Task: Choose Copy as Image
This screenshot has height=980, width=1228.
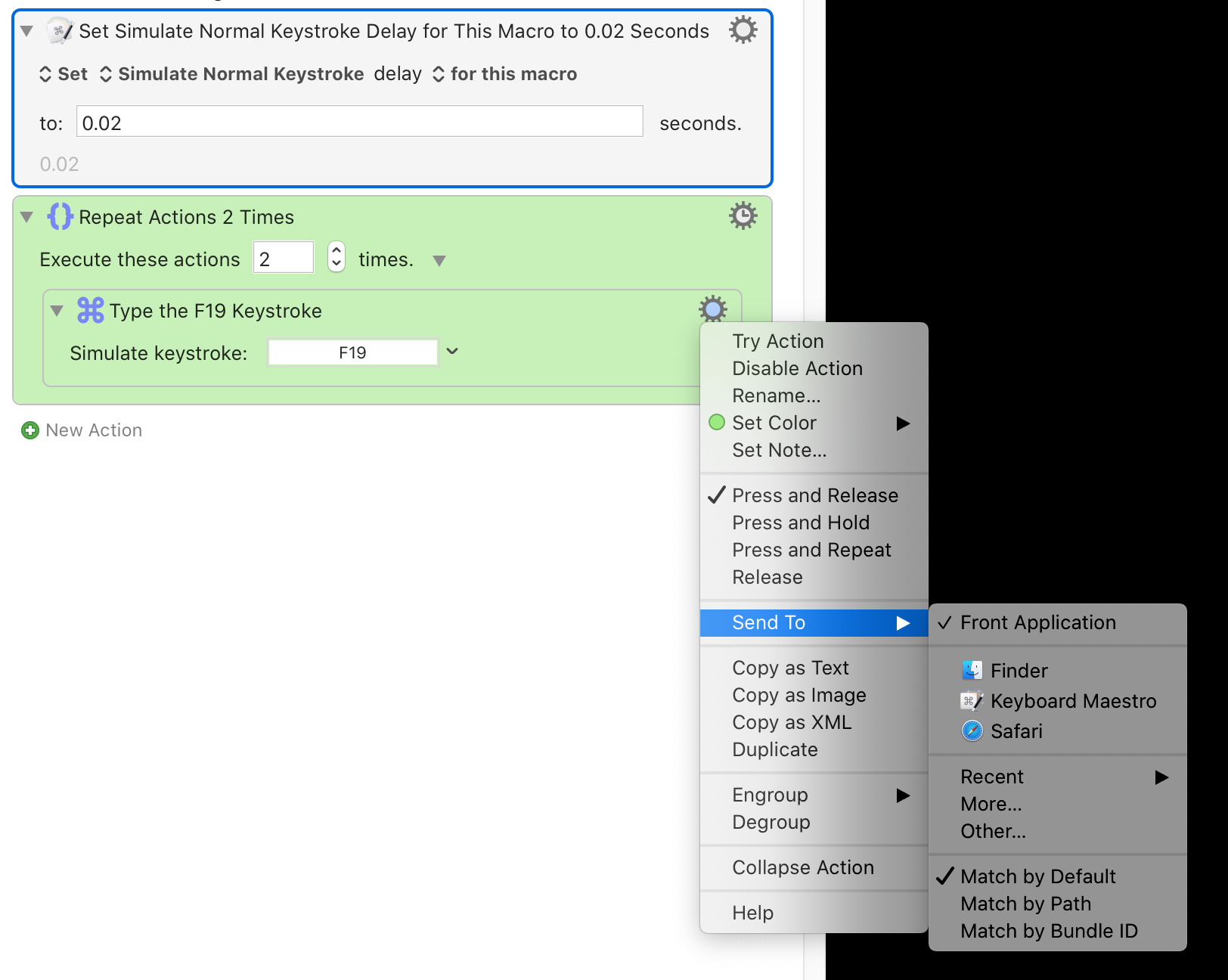Action: tap(814, 695)
